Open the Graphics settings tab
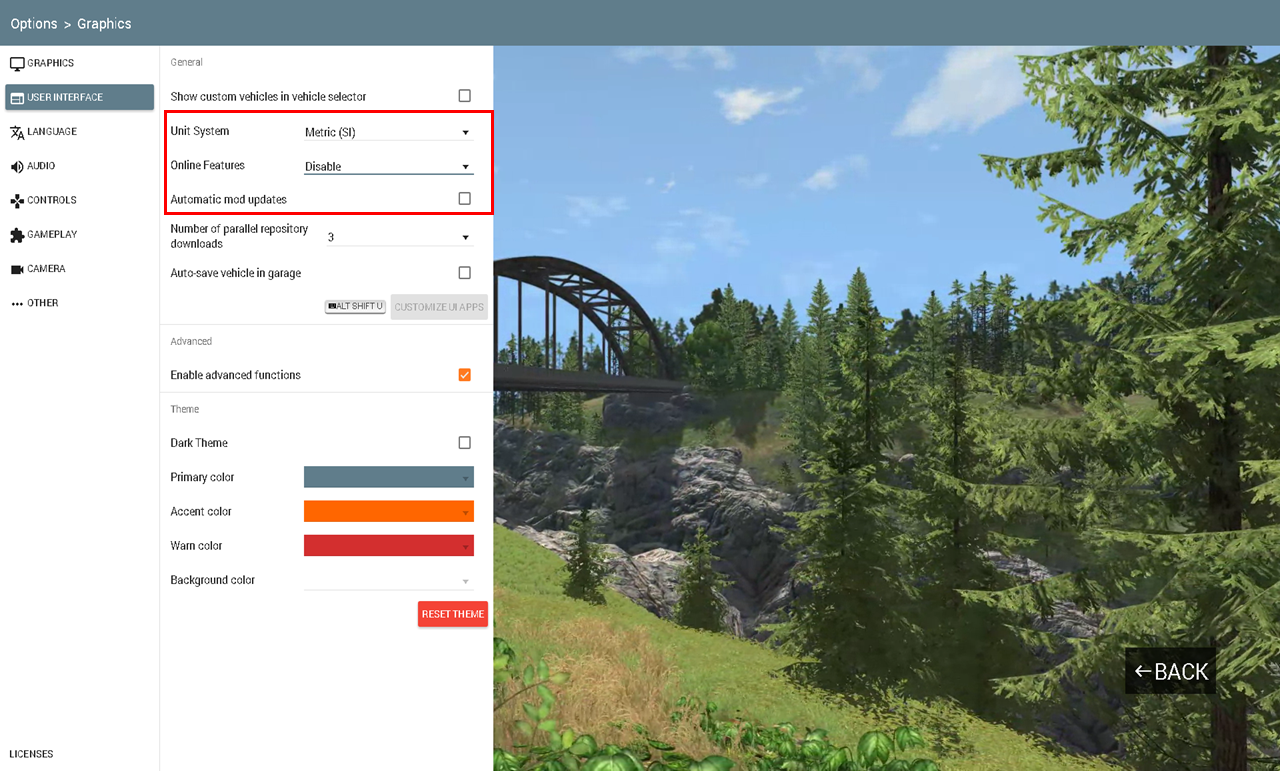 80,63
